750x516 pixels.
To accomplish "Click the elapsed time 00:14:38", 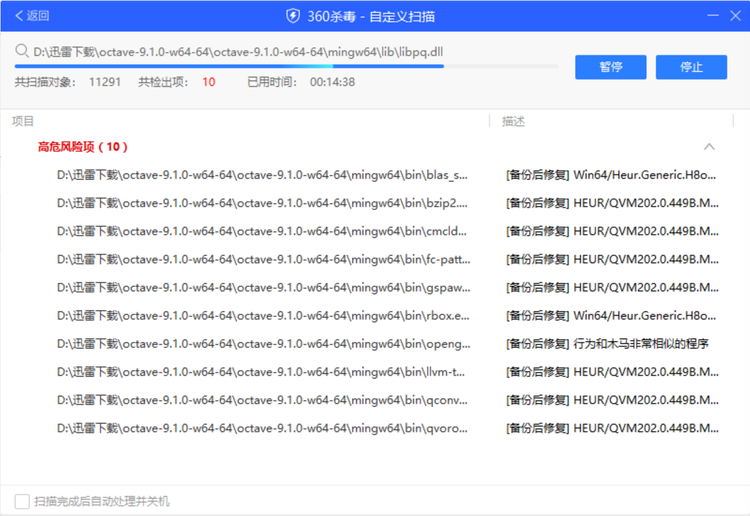I will (x=332, y=82).
